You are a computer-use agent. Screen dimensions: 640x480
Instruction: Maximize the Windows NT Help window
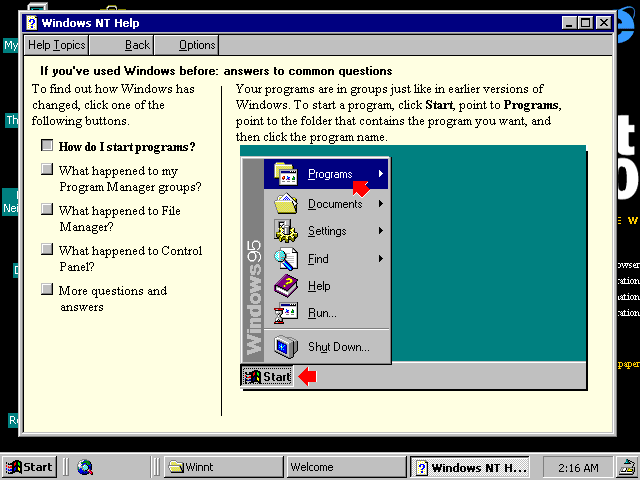585,23
